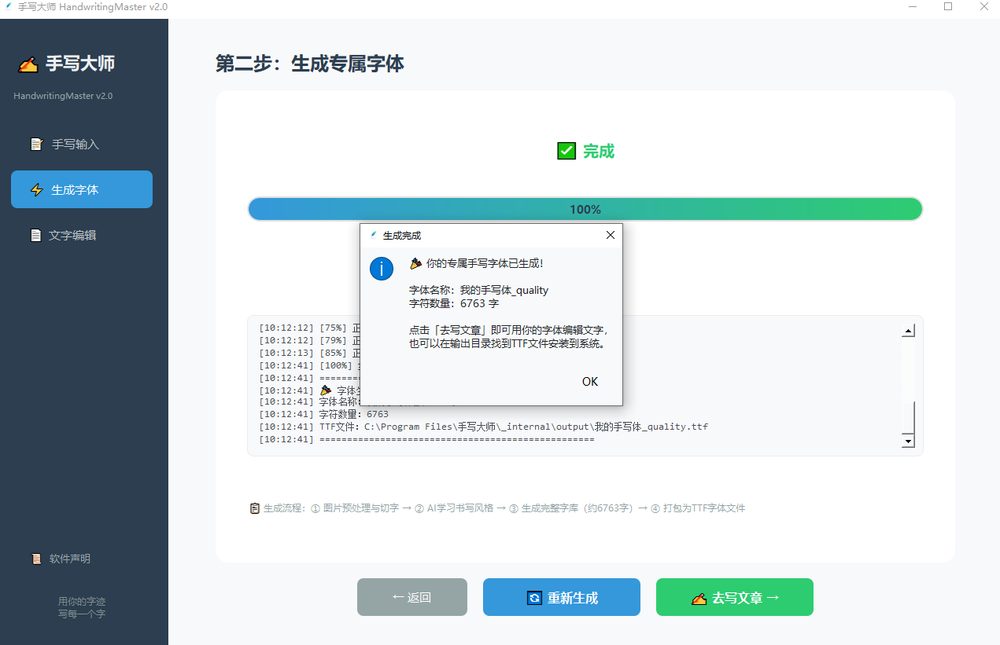This screenshot has height=645, width=1000.
Task: Click the TTF文件 output path log line
Action: (483, 427)
